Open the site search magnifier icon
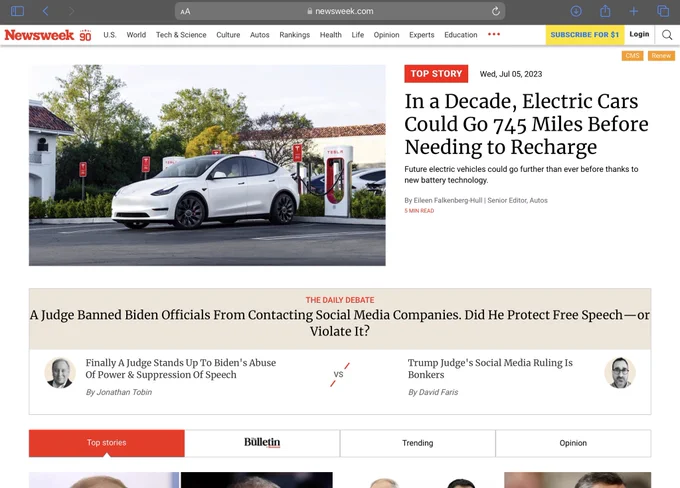 click(667, 35)
